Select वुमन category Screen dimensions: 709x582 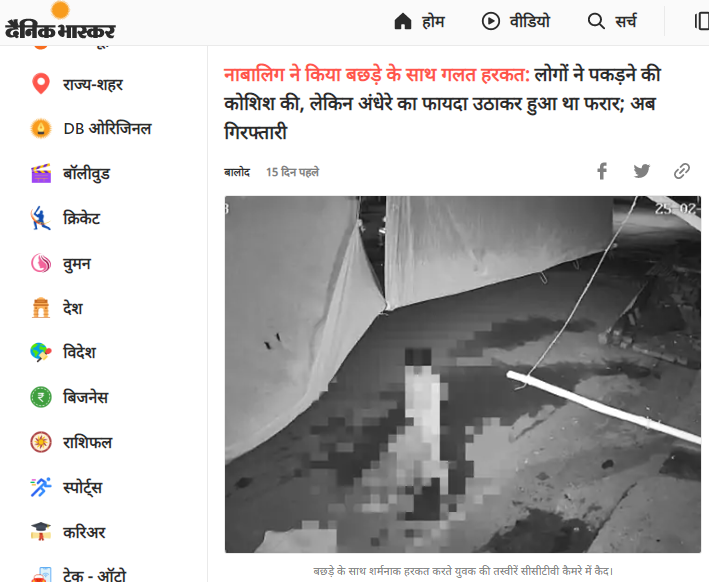pyautogui.click(x=77, y=263)
